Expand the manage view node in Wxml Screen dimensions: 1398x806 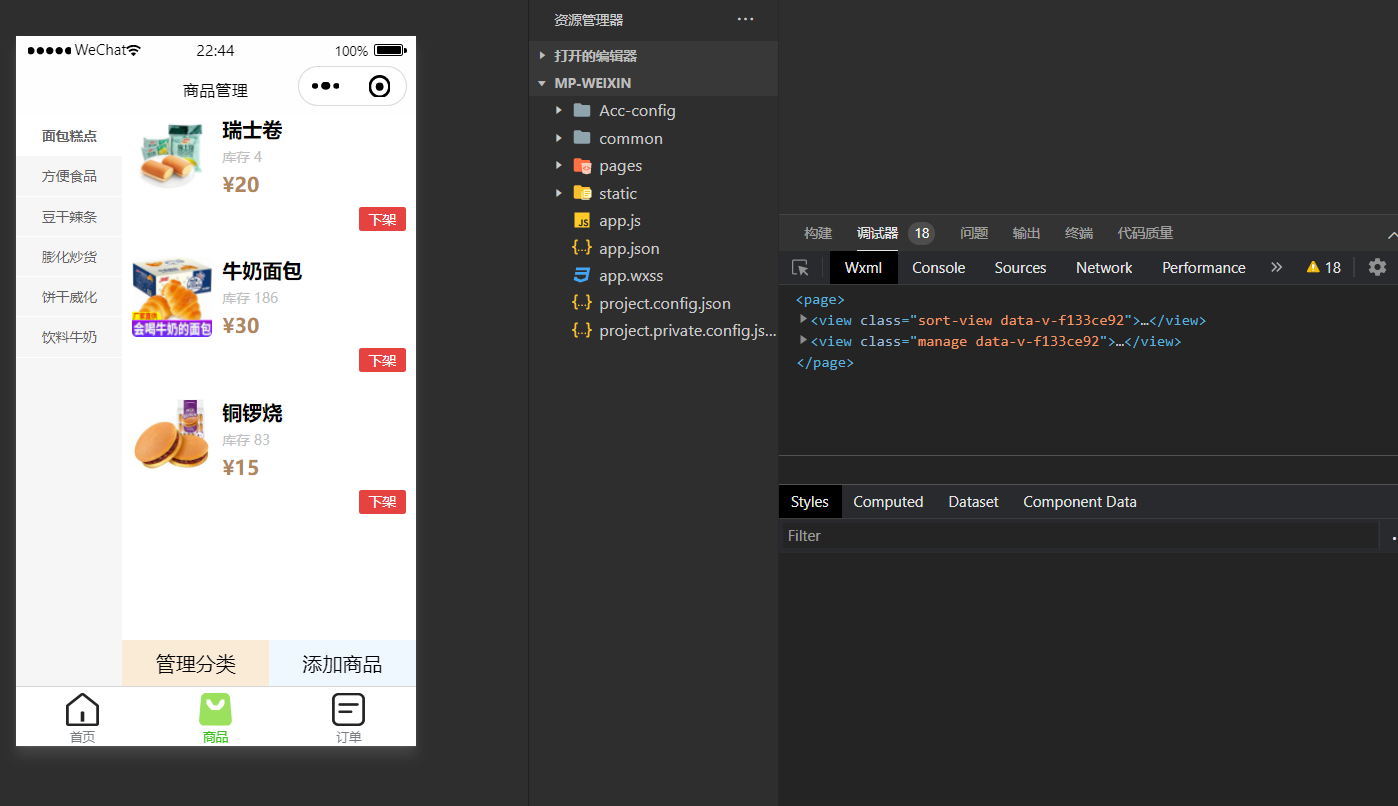(x=803, y=340)
